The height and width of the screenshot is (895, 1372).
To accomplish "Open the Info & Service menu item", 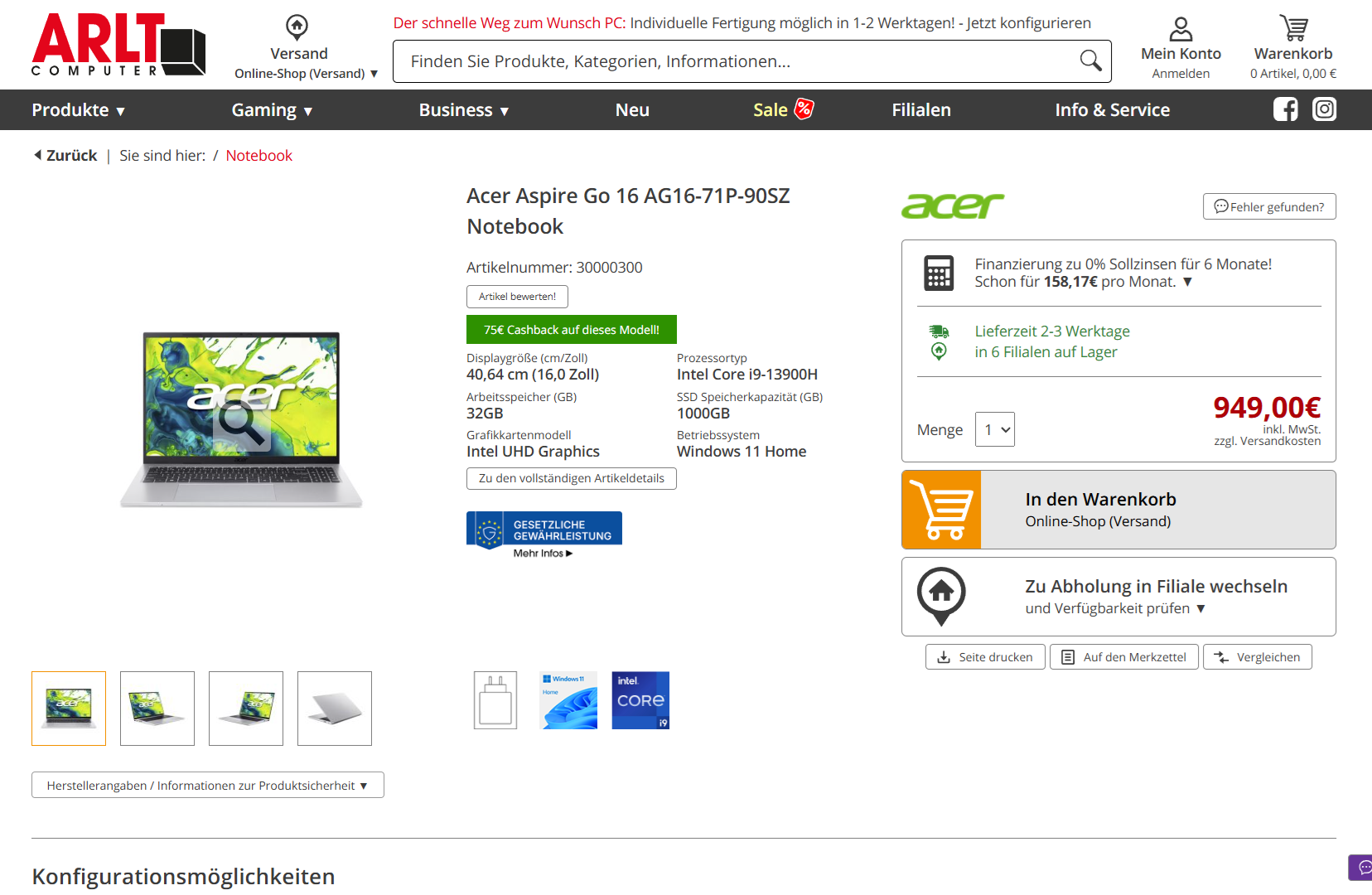I will pyautogui.click(x=1113, y=109).
